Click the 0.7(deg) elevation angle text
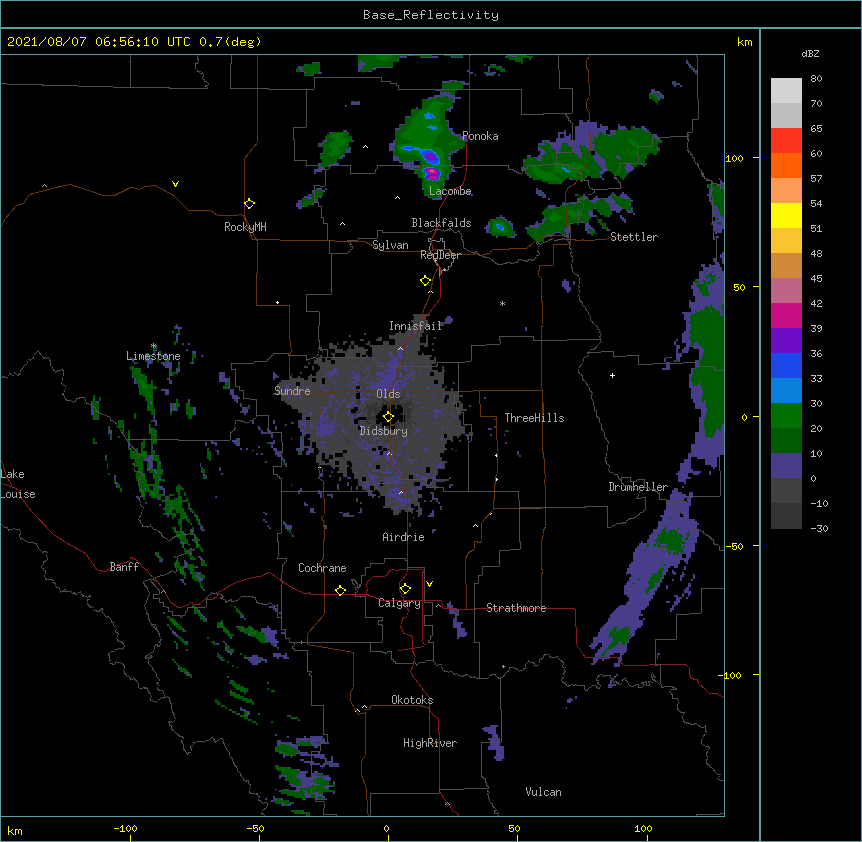This screenshot has width=862, height=842. [230, 42]
